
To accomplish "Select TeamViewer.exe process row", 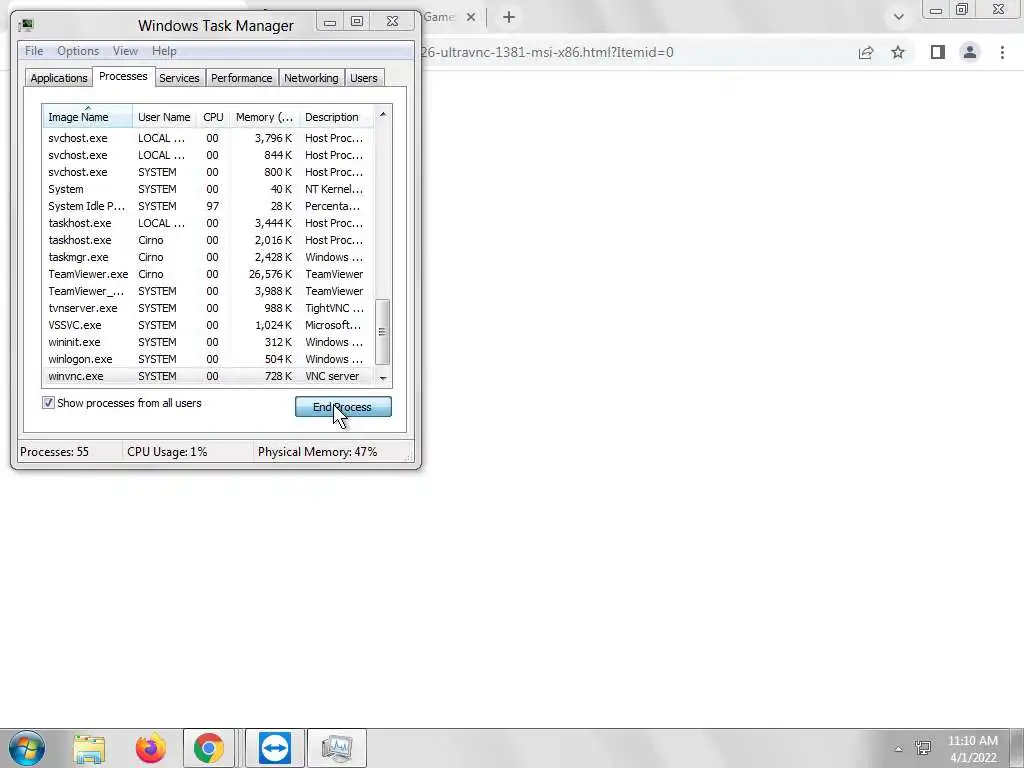I will point(208,274).
